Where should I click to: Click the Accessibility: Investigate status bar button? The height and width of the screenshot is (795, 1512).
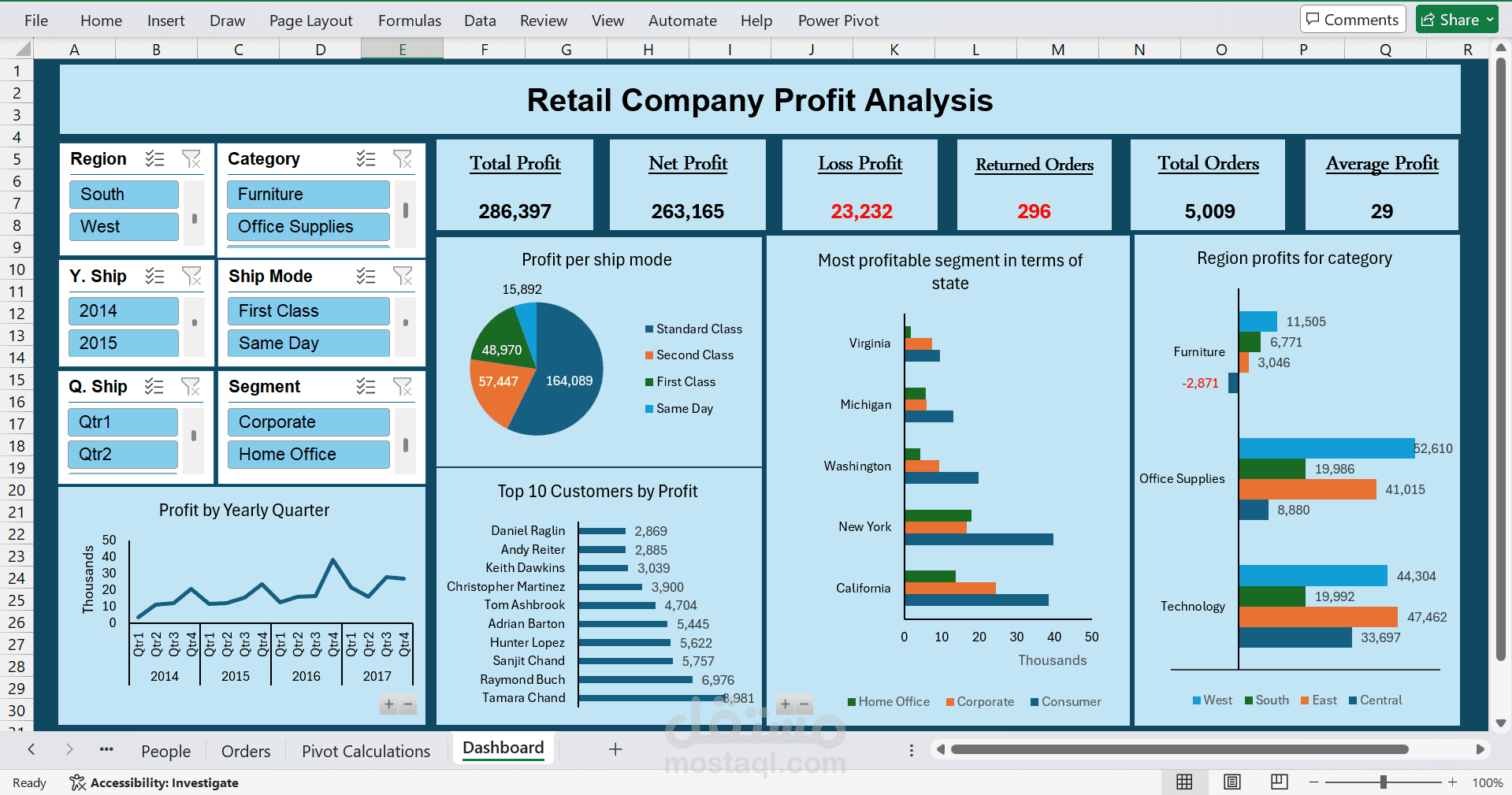(154, 782)
